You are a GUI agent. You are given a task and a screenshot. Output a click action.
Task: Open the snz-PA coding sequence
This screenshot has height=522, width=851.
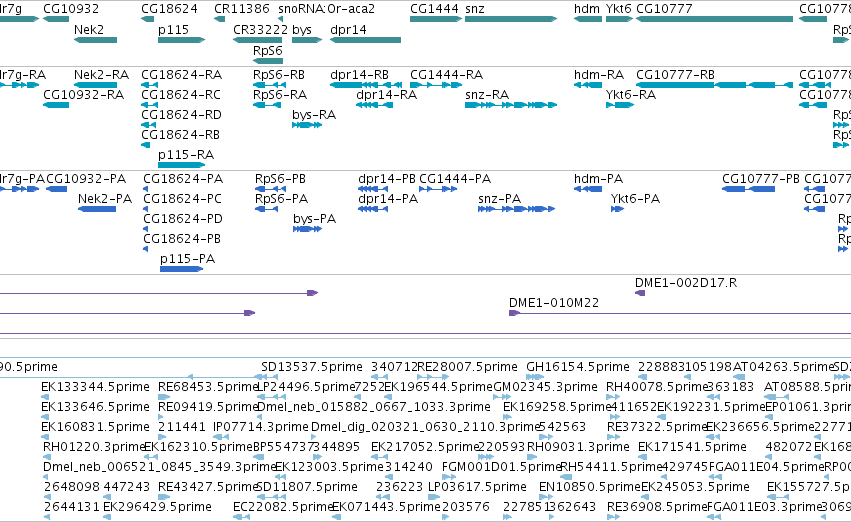[516, 209]
